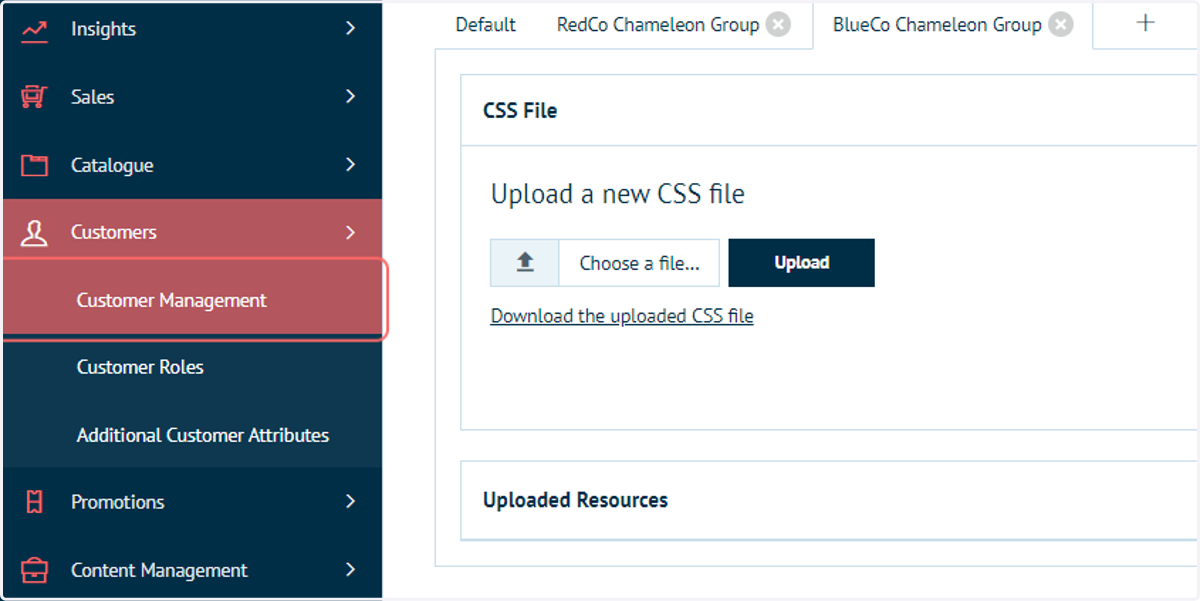Click Download the uploaded CSS file link

point(622,317)
